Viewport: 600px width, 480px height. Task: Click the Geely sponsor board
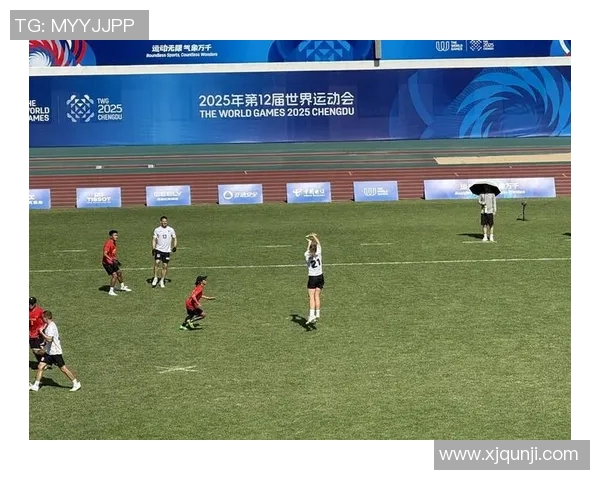click(x=168, y=196)
